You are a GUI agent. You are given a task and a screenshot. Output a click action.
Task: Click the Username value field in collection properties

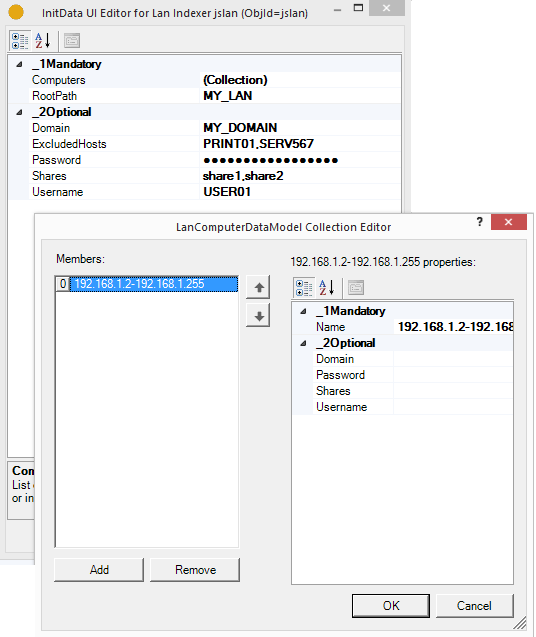[x=453, y=407]
